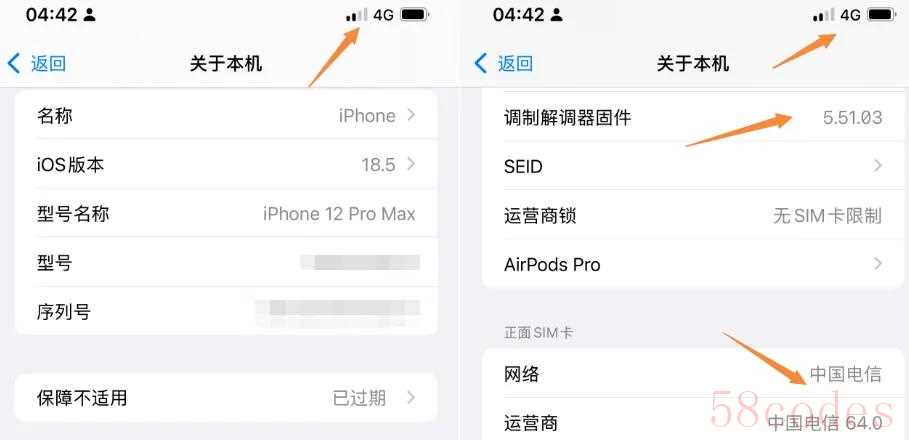Tap the left status bar person icon
This screenshot has width=909, height=440.
click(89, 15)
